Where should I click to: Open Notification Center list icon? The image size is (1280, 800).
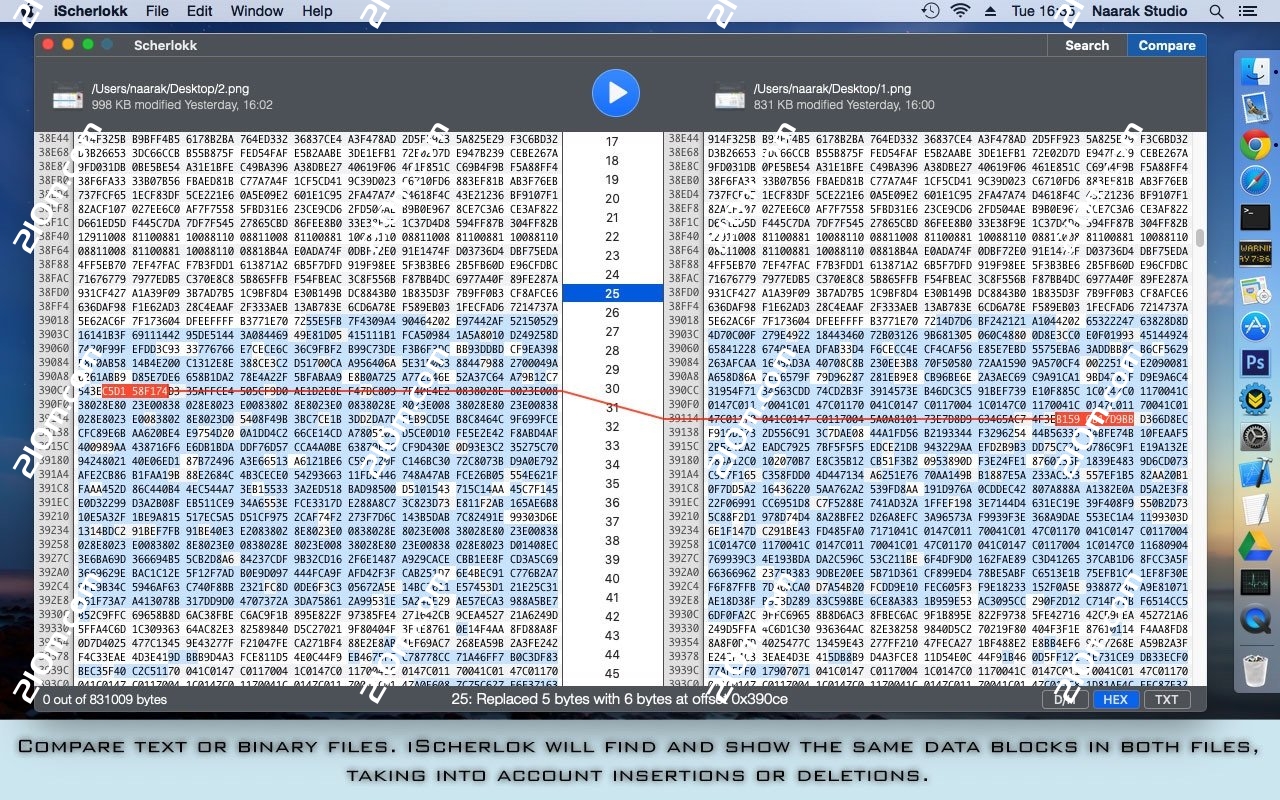point(1246,11)
